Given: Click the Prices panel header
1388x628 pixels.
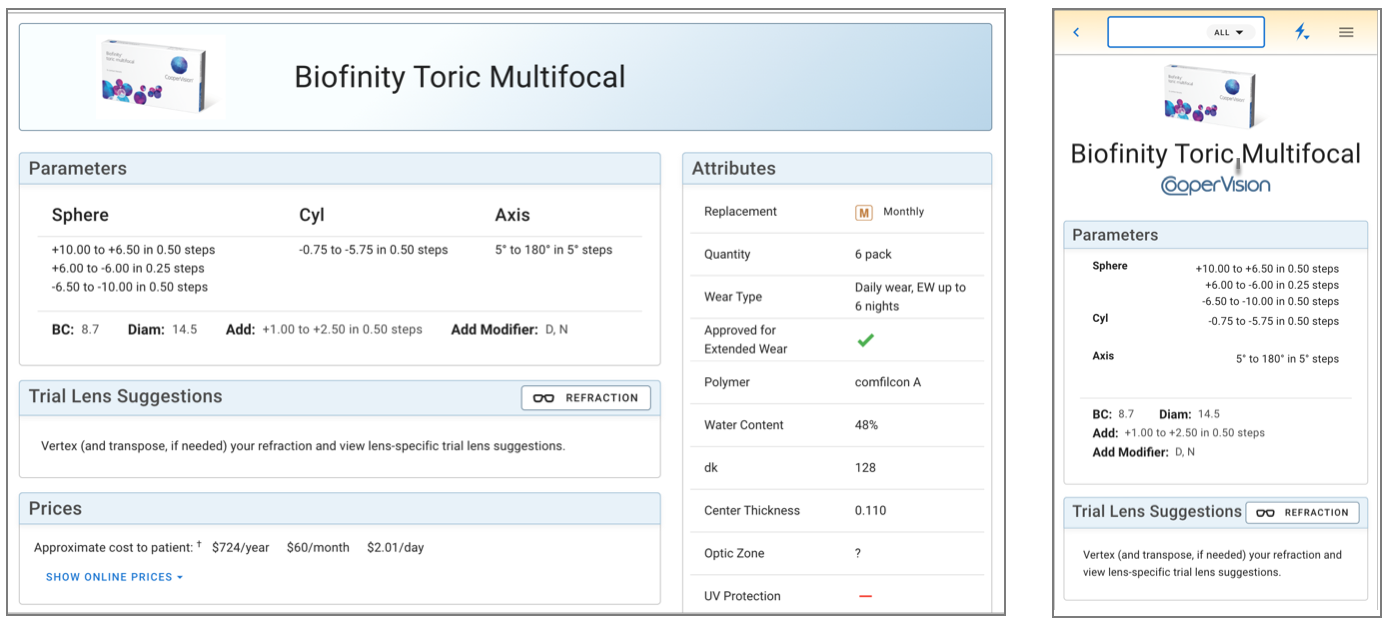Looking at the screenshot, I should pyautogui.click(x=55, y=508).
